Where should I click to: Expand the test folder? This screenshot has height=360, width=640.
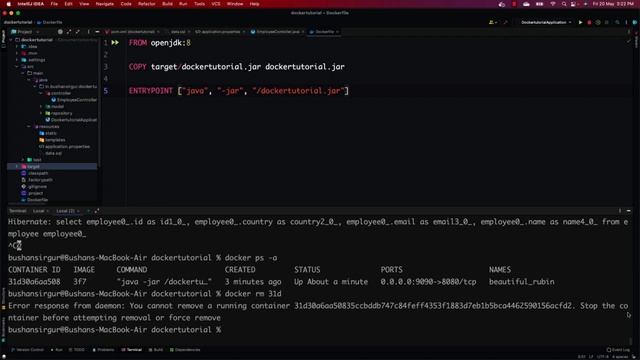23,160
